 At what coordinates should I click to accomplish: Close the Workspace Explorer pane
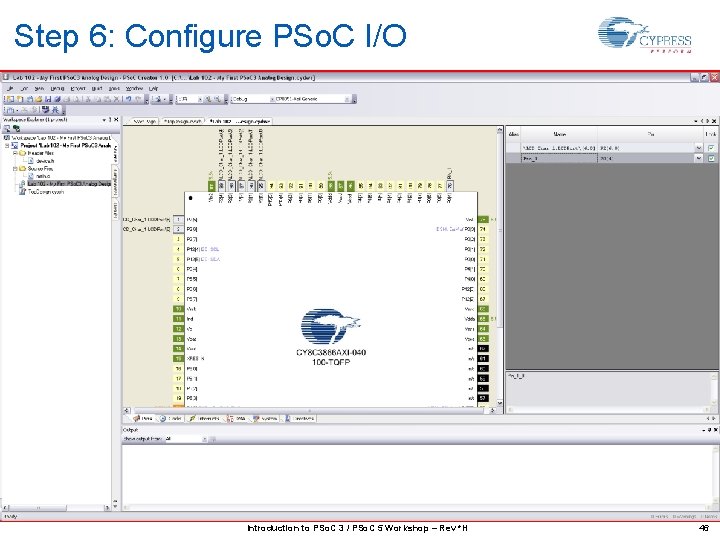click(x=116, y=119)
